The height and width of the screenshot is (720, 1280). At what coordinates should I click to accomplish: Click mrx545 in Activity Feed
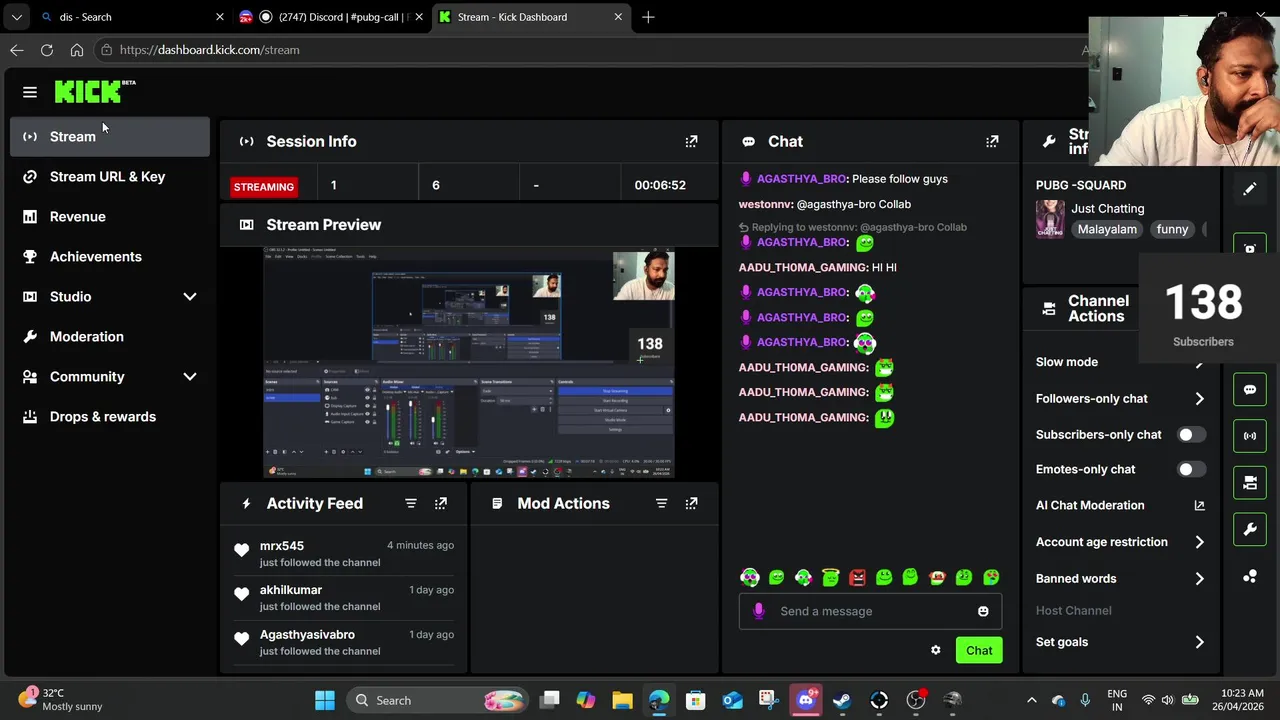[x=282, y=546]
